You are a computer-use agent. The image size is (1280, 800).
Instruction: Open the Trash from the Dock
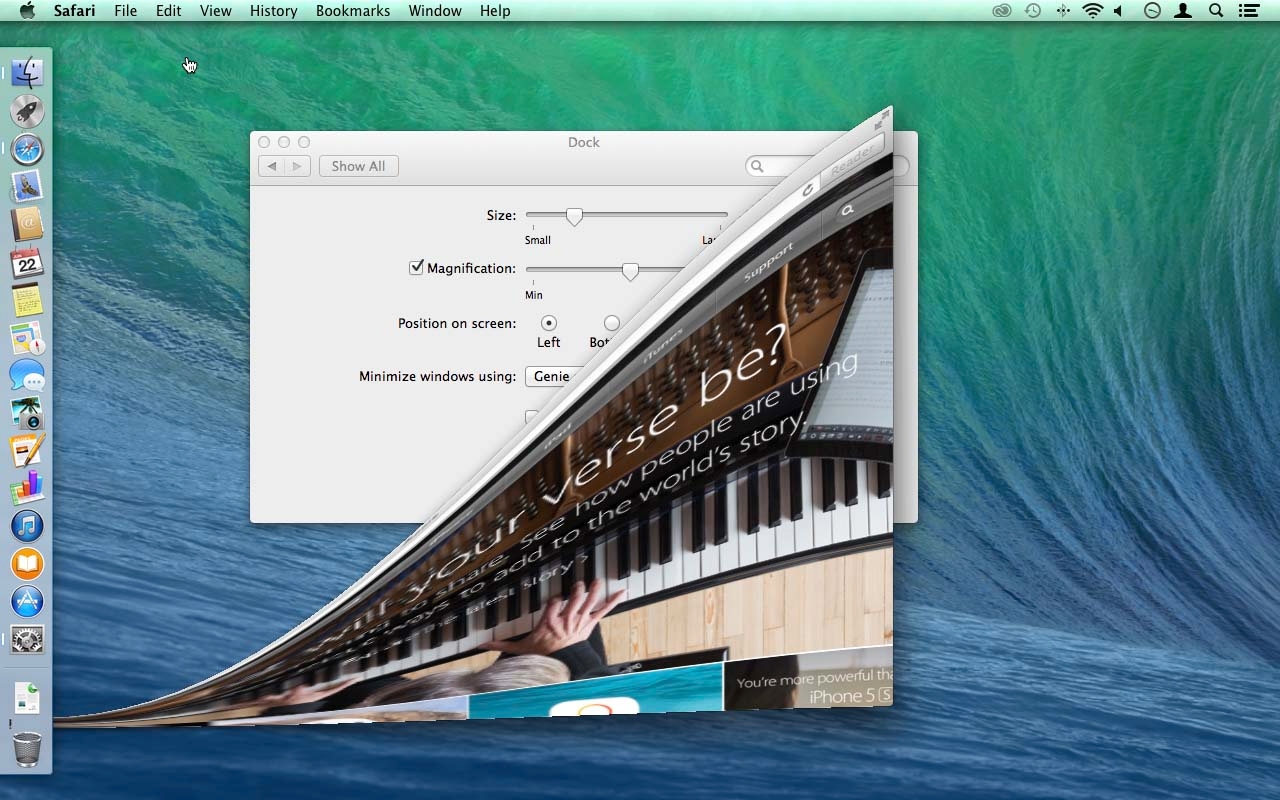pos(27,750)
